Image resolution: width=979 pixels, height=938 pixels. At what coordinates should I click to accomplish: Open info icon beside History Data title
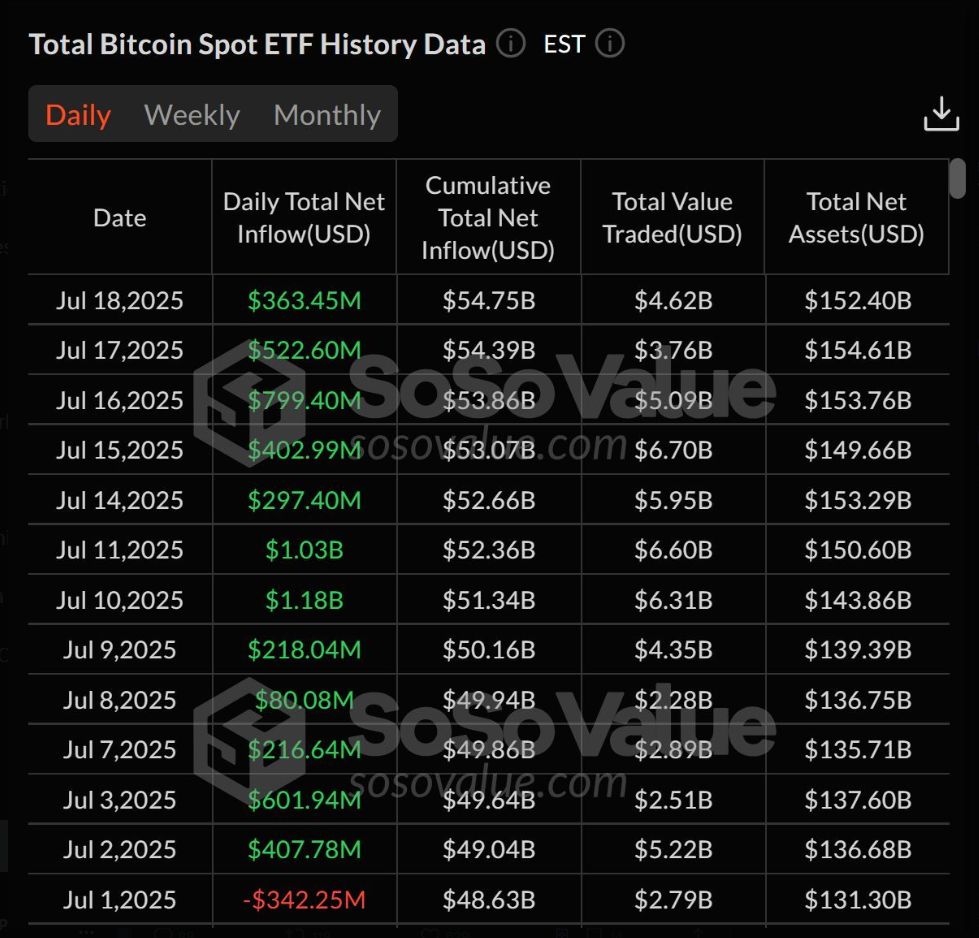(511, 44)
